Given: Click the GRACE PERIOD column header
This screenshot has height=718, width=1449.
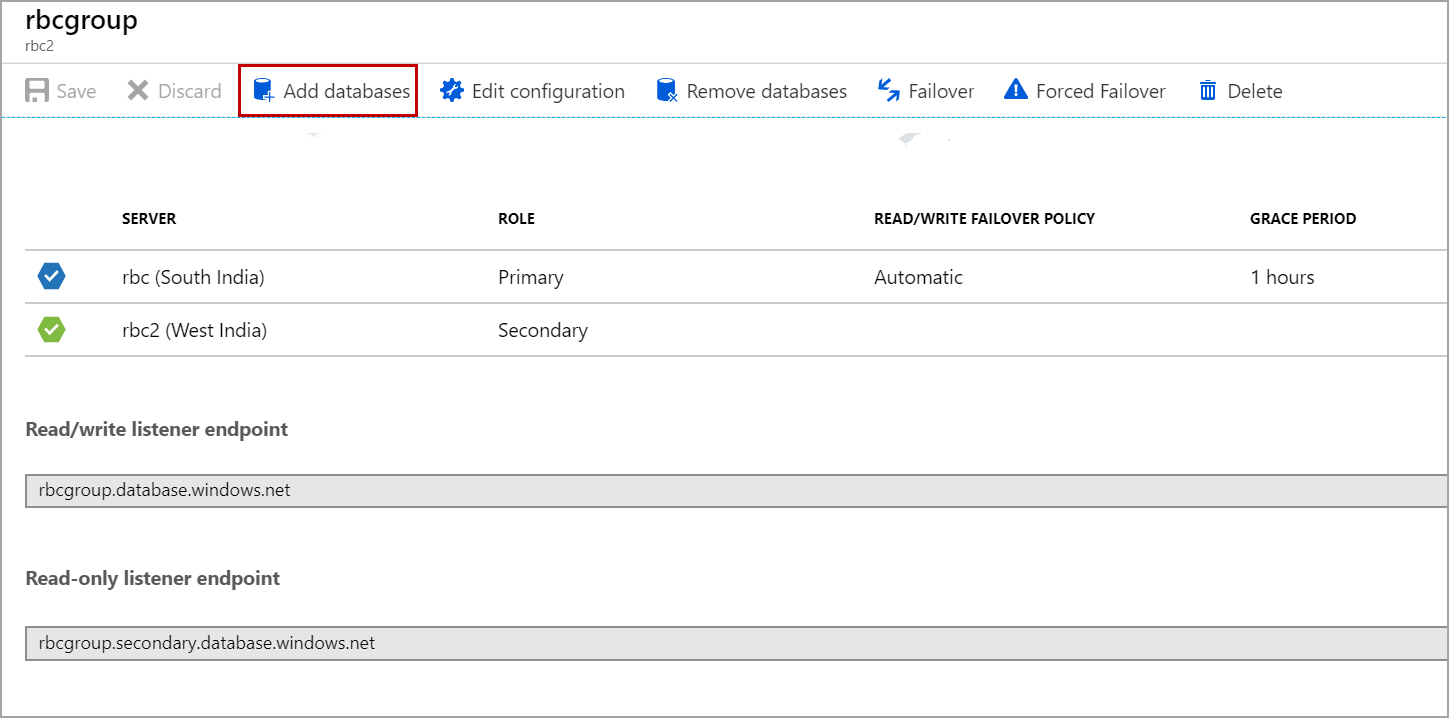Looking at the screenshot, I should (1303, 219).
